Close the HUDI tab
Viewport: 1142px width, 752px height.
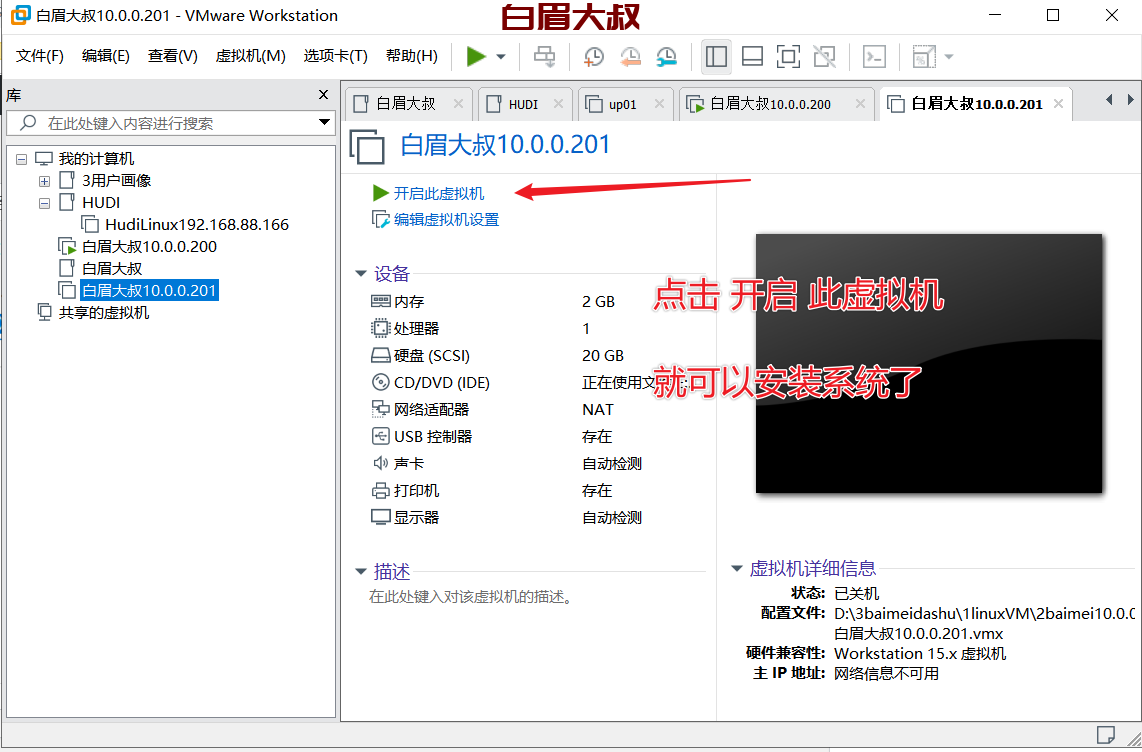coord(558,104)
